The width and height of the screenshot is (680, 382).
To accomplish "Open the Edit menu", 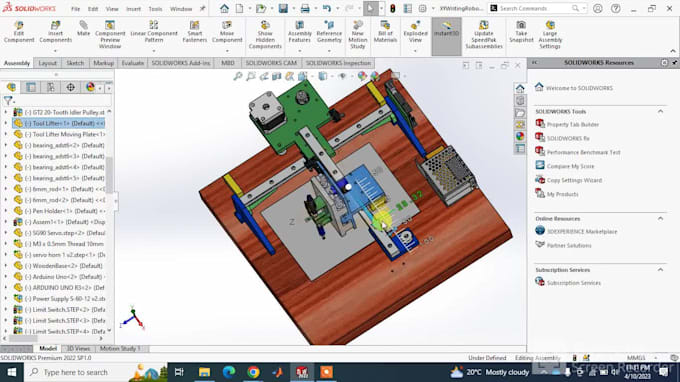I will (93, 9).
